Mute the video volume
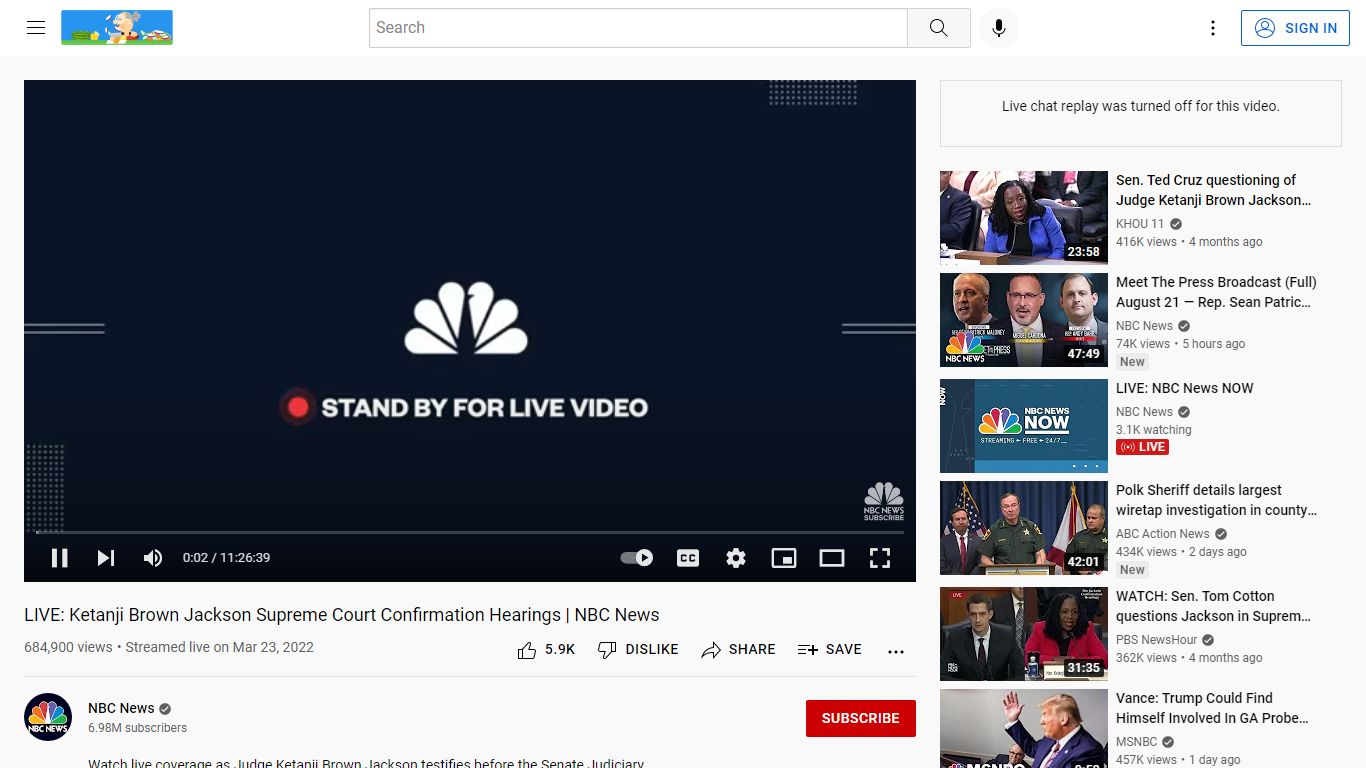 [x=153, y=558]
